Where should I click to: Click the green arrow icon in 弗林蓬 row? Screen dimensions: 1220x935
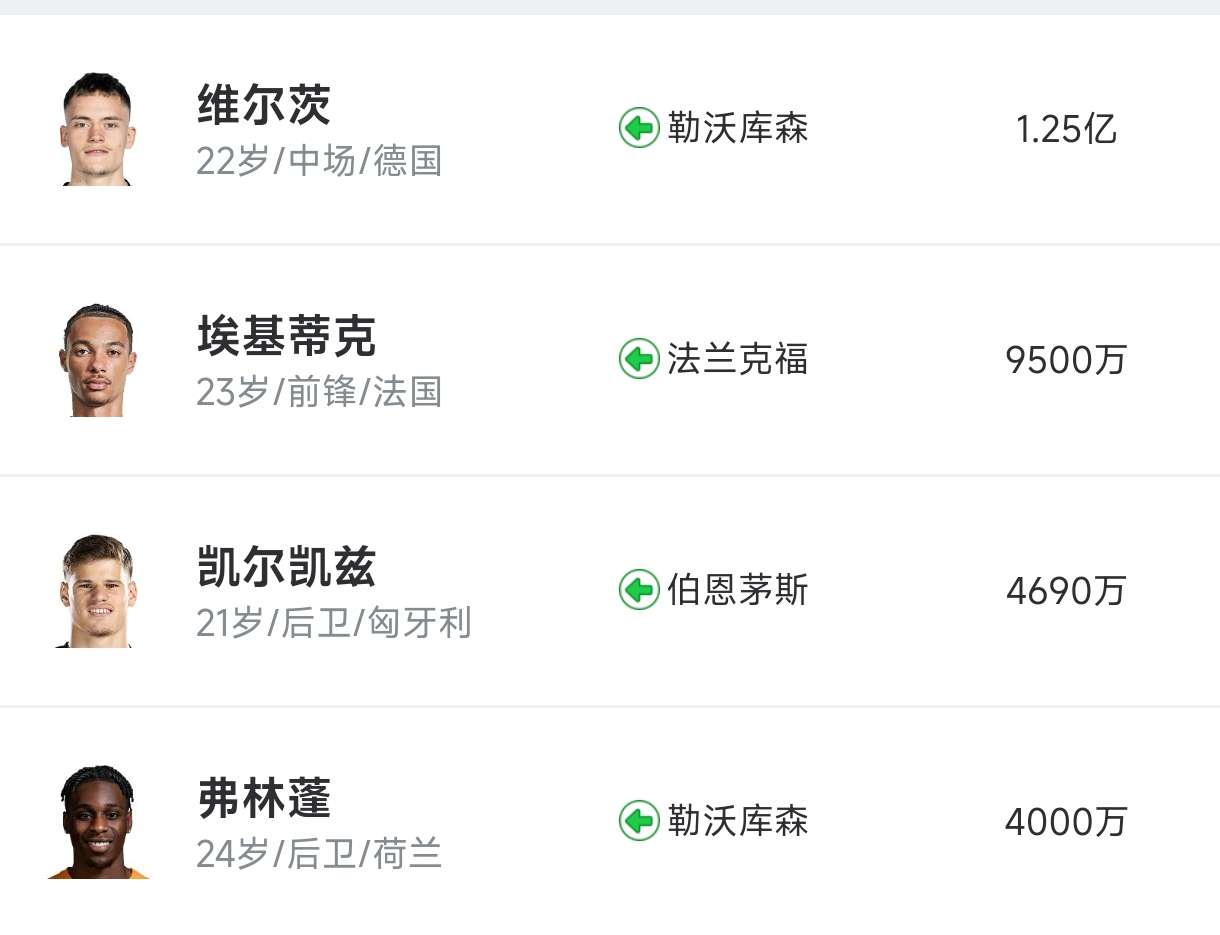click(639, 821)
